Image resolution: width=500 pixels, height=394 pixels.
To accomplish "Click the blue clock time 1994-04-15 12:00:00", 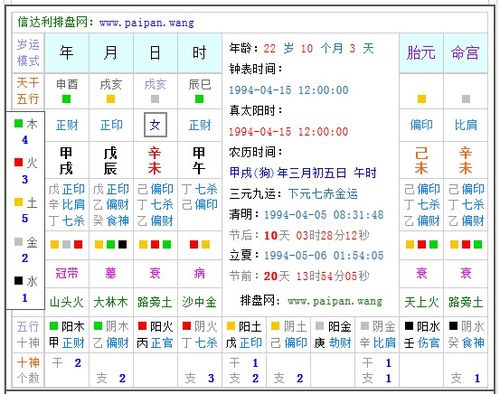I will coord(289,90).
